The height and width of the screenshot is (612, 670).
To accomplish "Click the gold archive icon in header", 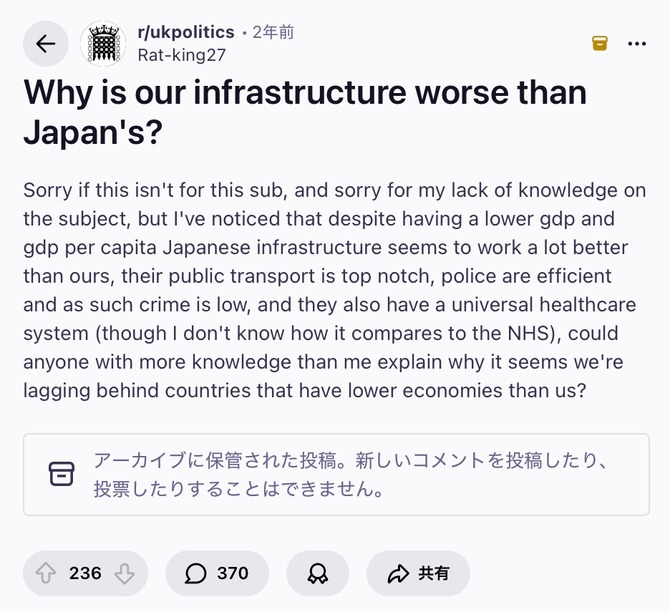I will (x=599, y=43).
